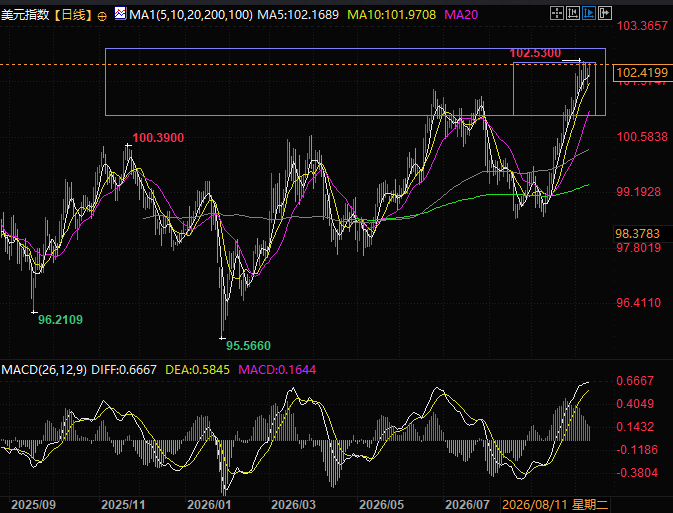
Task: Click the bracketed bars chart tool icon
Action: pyautogui.click(x=573, y=13)
